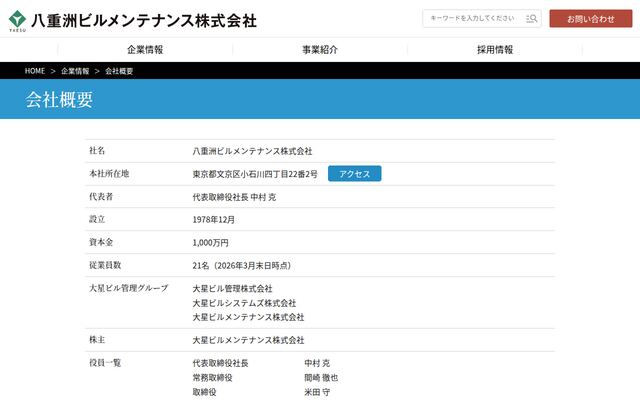Click the name 中村 克 in 役員一覧
The image size is (640, 400).
[317, 363]
